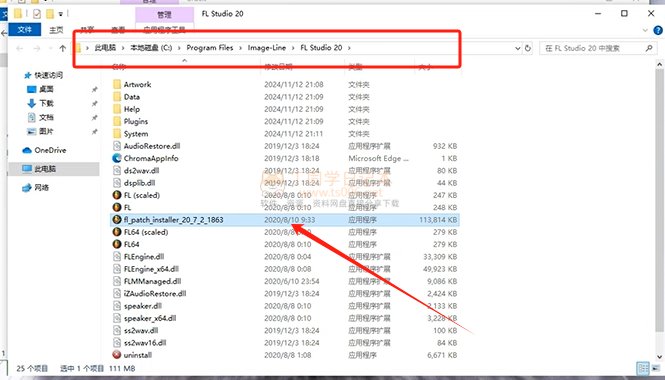Open the Artwork folder

pos(137,84)
